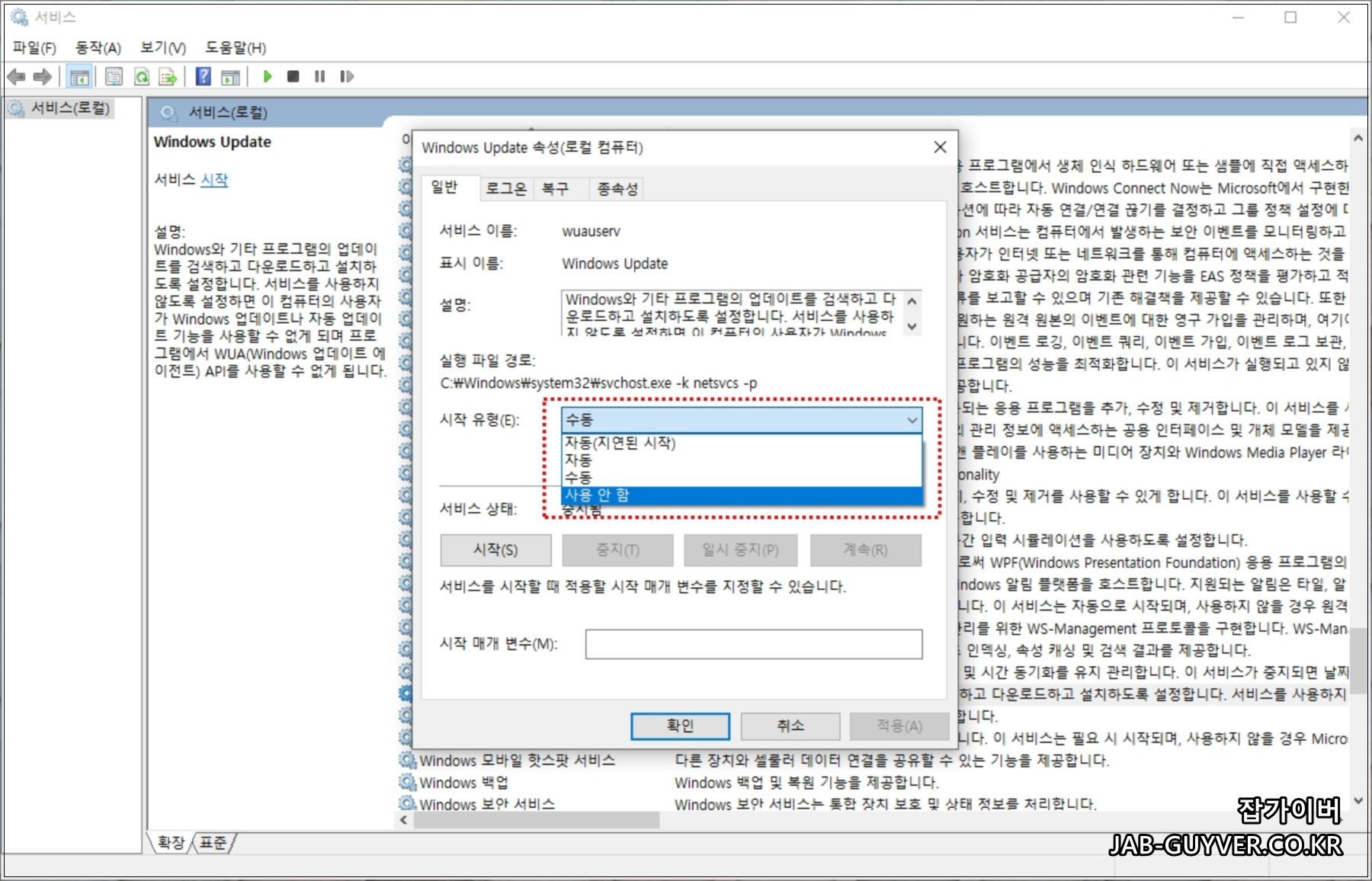The height and width of the screenshot is (881, 1372).
Task: Click the 취소 button
Action: pos(790,726)
